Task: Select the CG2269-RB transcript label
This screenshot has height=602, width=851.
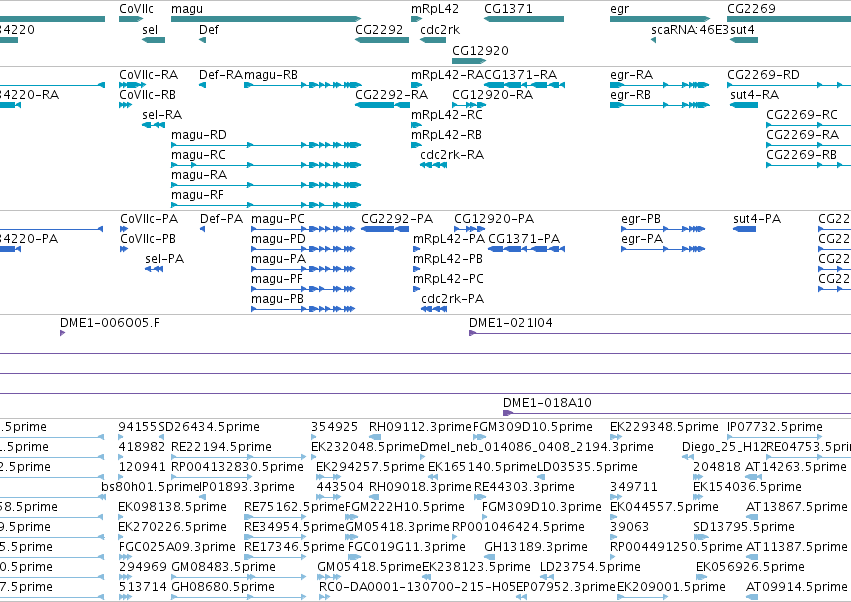Action: coord(802,155)
